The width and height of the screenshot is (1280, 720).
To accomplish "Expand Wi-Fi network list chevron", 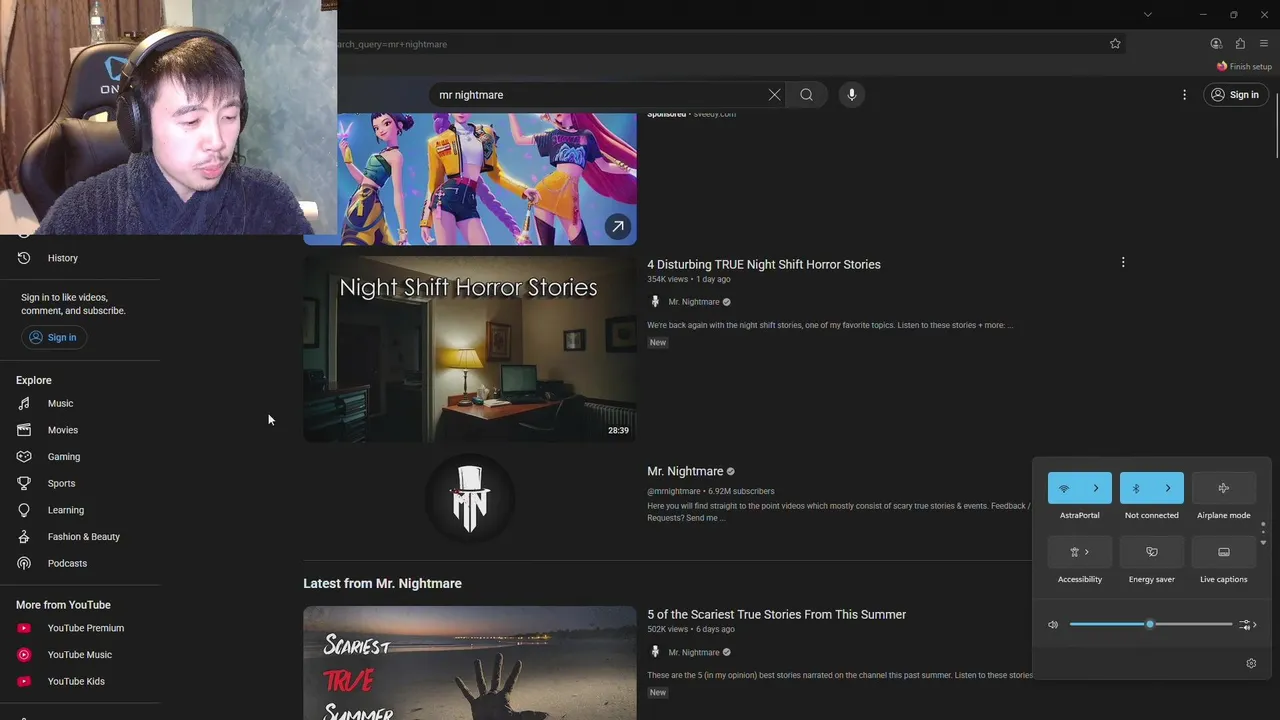I will (1096, 488).
